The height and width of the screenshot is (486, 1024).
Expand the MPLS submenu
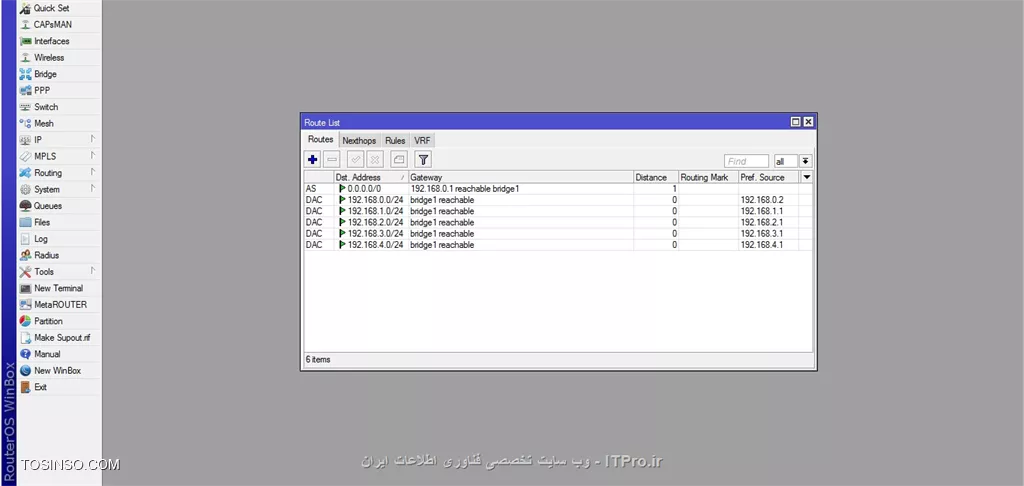point(59,156)
